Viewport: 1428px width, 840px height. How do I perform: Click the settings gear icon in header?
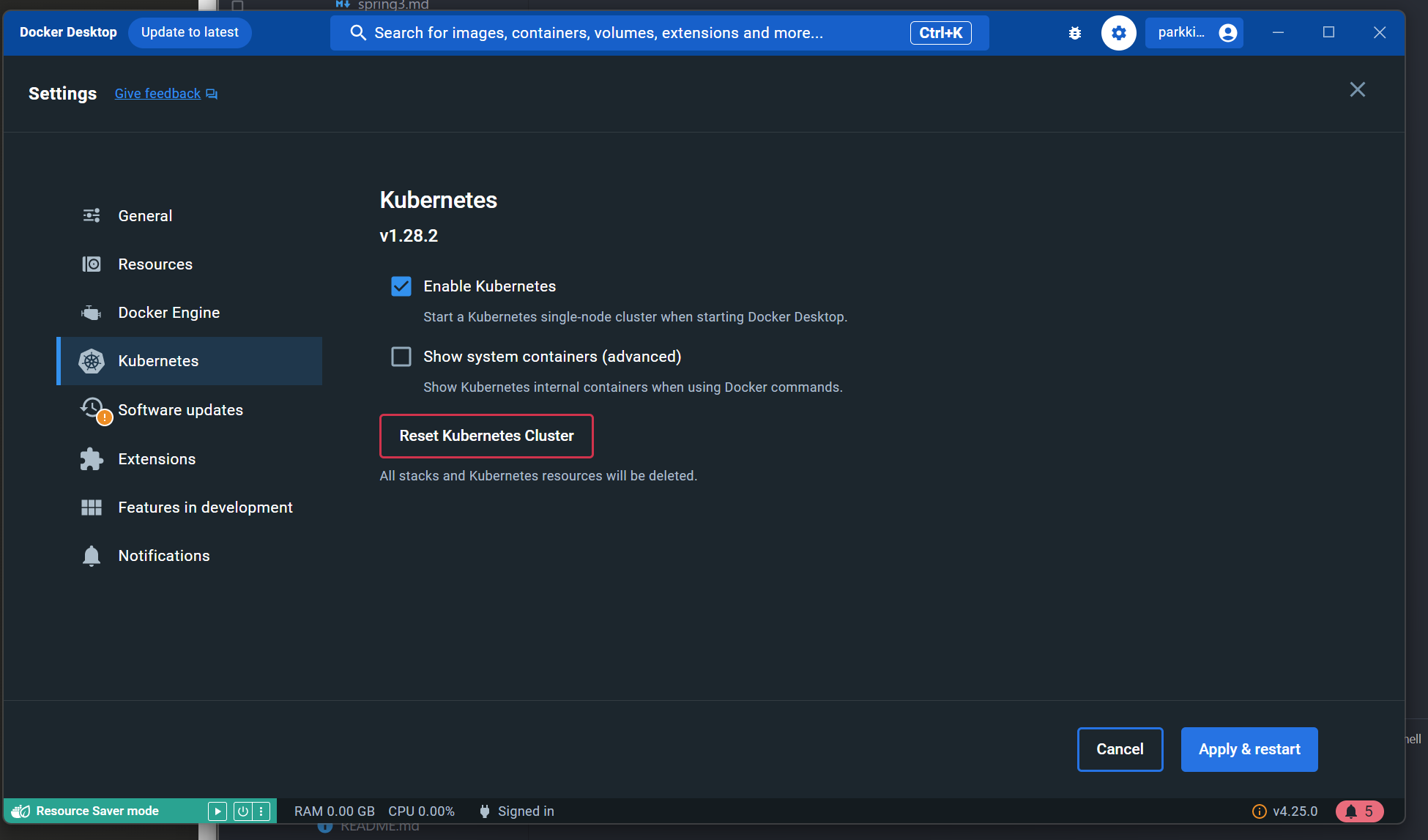[1118, 33]
